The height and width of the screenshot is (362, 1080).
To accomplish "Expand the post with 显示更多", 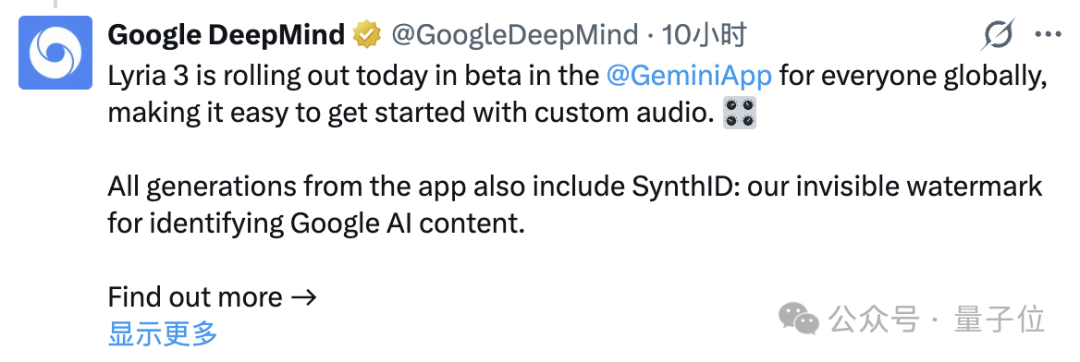I will pos(163,334).
